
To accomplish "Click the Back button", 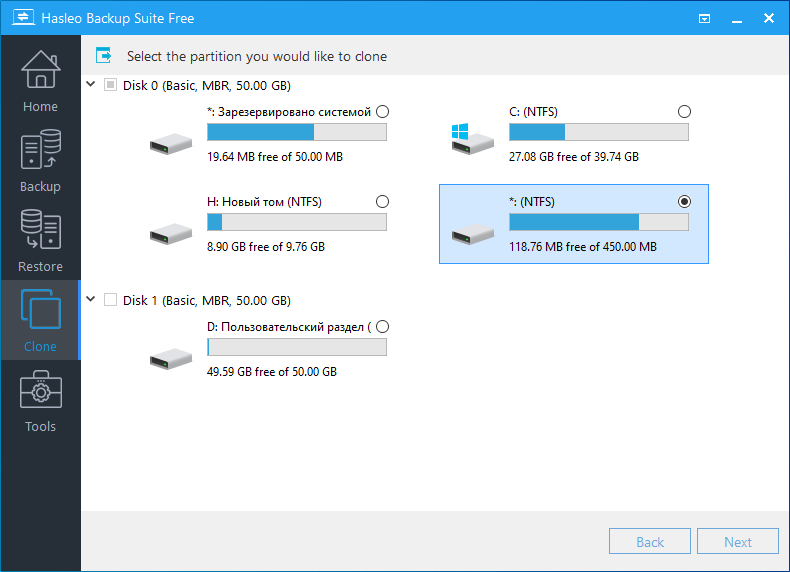I will [x=649, y=541].
